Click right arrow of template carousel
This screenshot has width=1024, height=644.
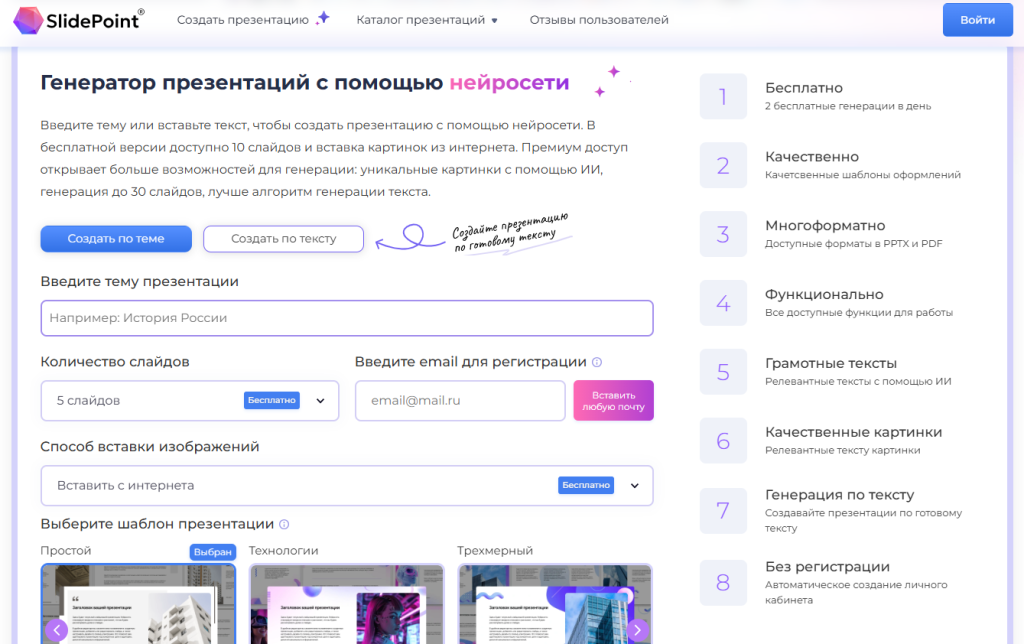tap(637, 630)
